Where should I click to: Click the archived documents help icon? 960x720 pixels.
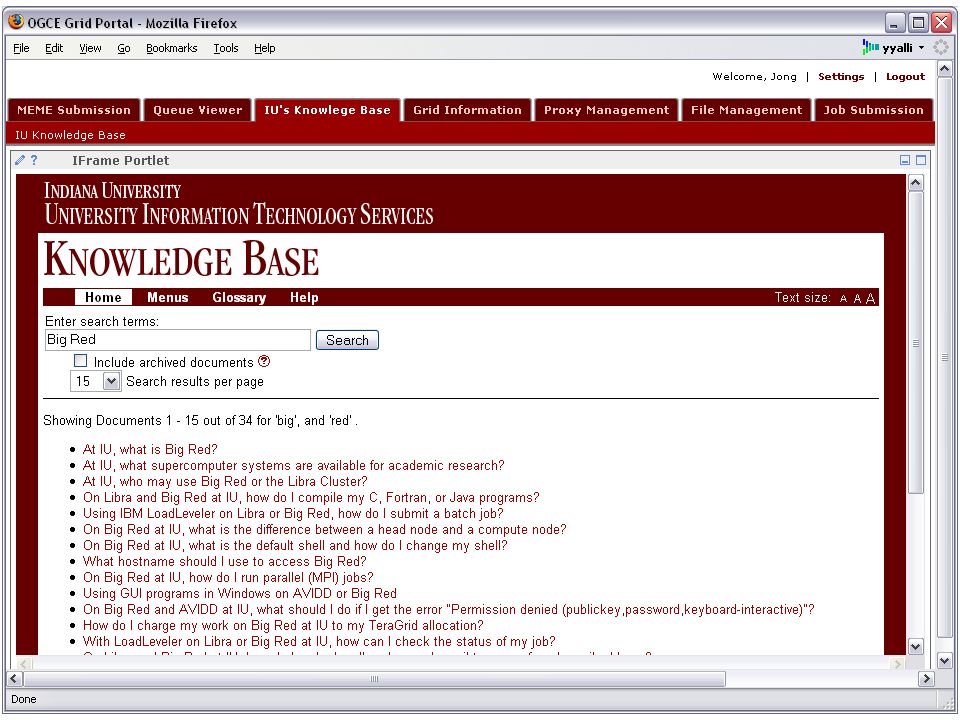(x=264, y=361)
